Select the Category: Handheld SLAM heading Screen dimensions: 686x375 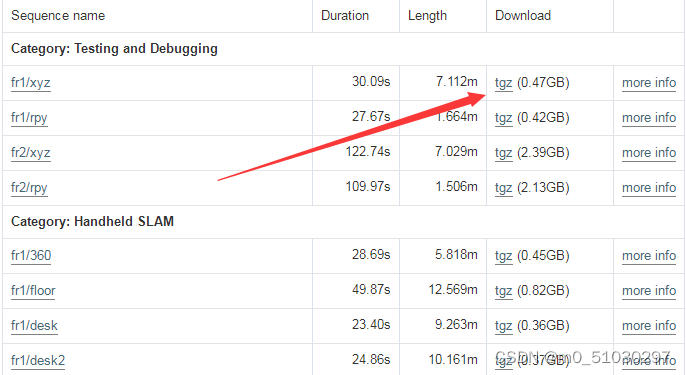pyautogui.click(x=92, y=221)
